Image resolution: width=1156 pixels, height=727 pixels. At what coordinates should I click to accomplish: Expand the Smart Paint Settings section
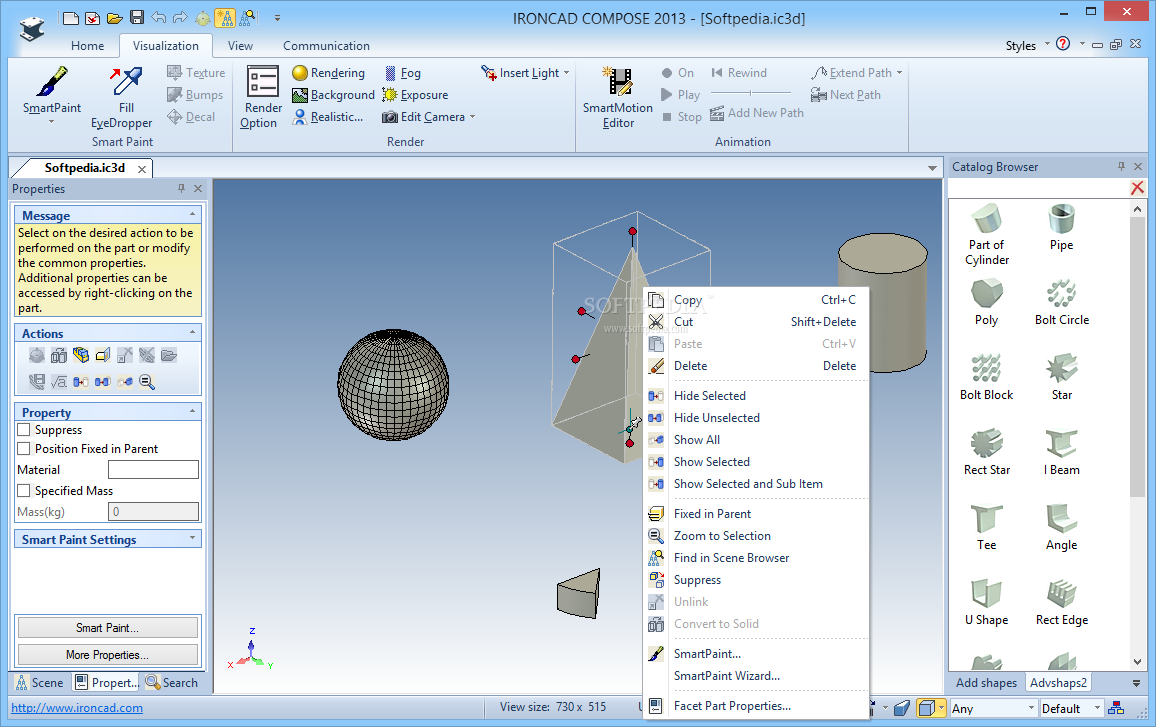pos(192,538)
